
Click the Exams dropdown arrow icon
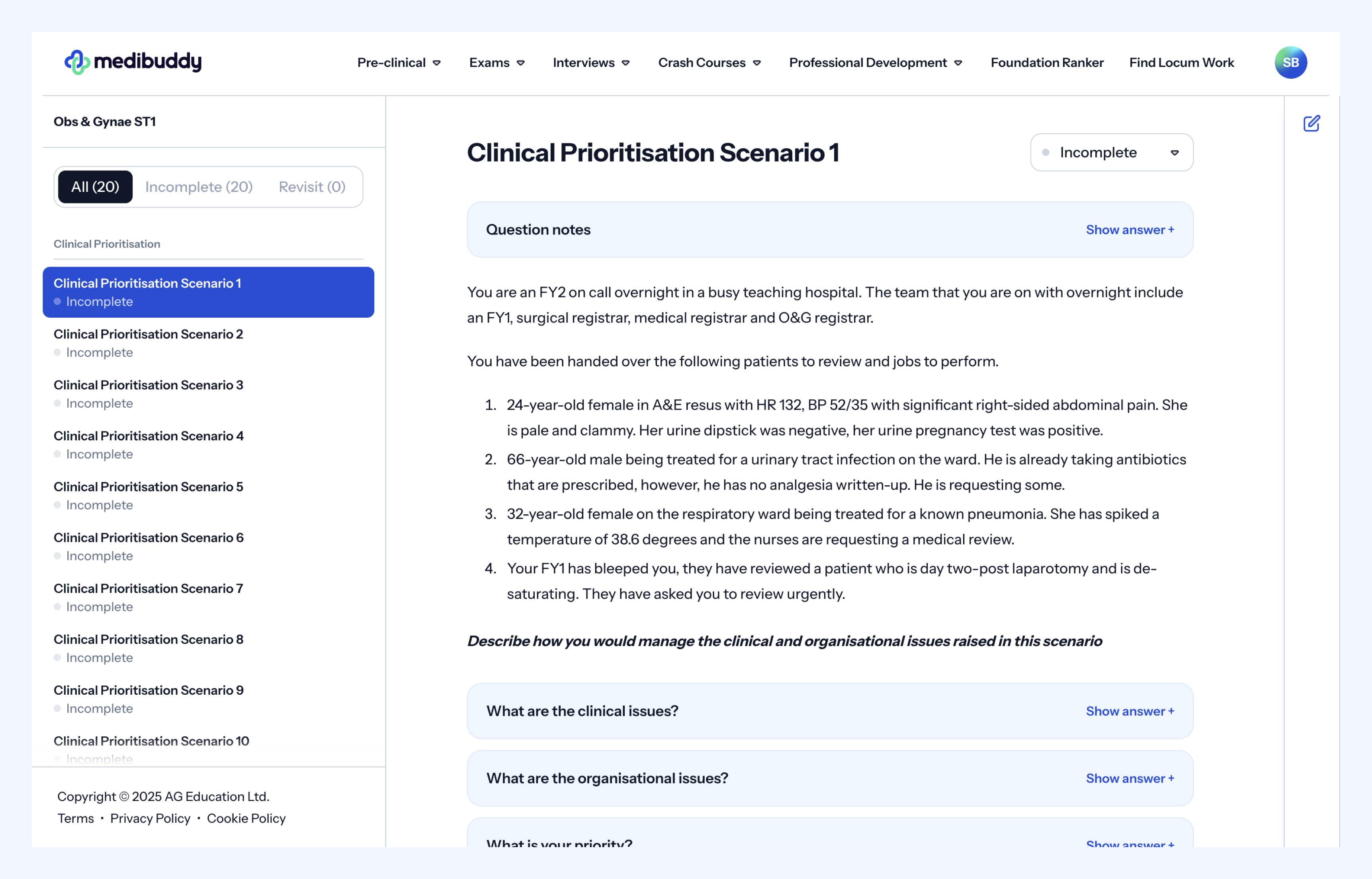[x=520, y=63]
